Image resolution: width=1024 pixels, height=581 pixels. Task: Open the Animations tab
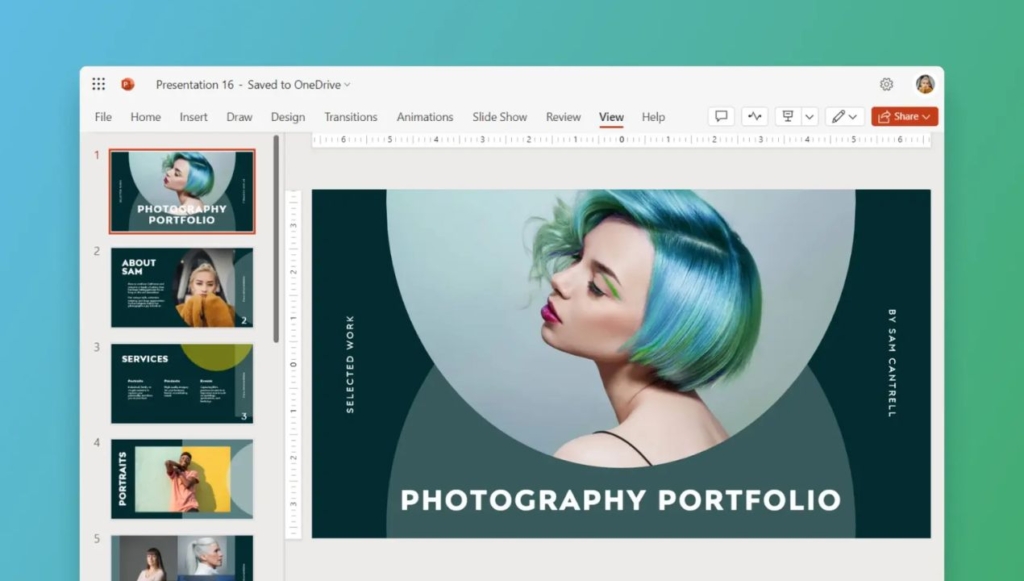click(x=425, y=117)
